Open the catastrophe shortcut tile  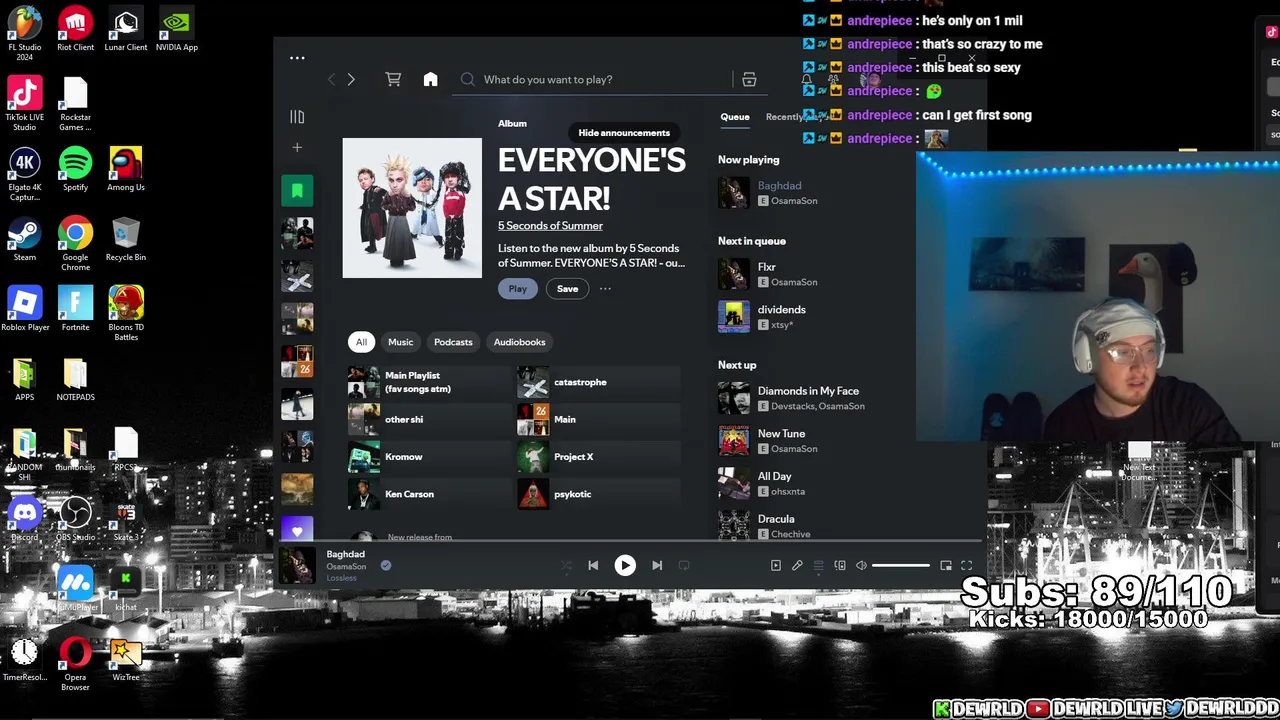[598, 382]
